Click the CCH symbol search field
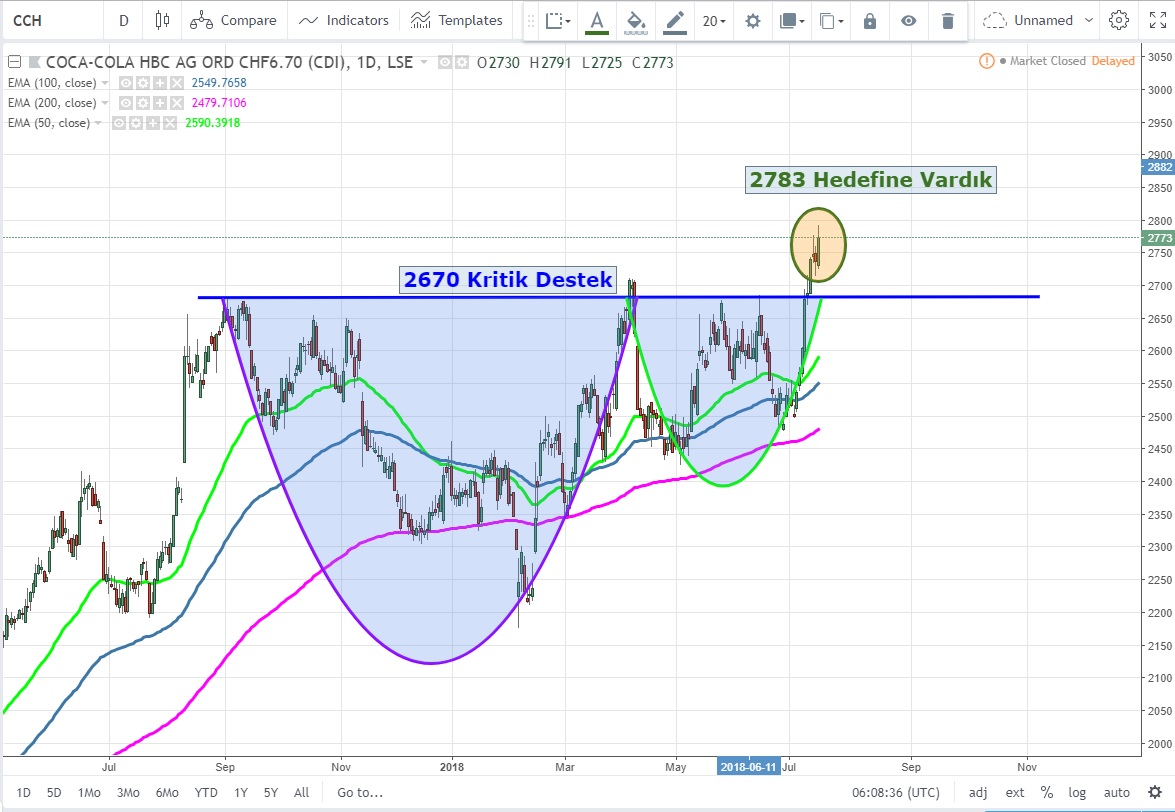This screenshot has height=812, width=1175. pos(52,20)
